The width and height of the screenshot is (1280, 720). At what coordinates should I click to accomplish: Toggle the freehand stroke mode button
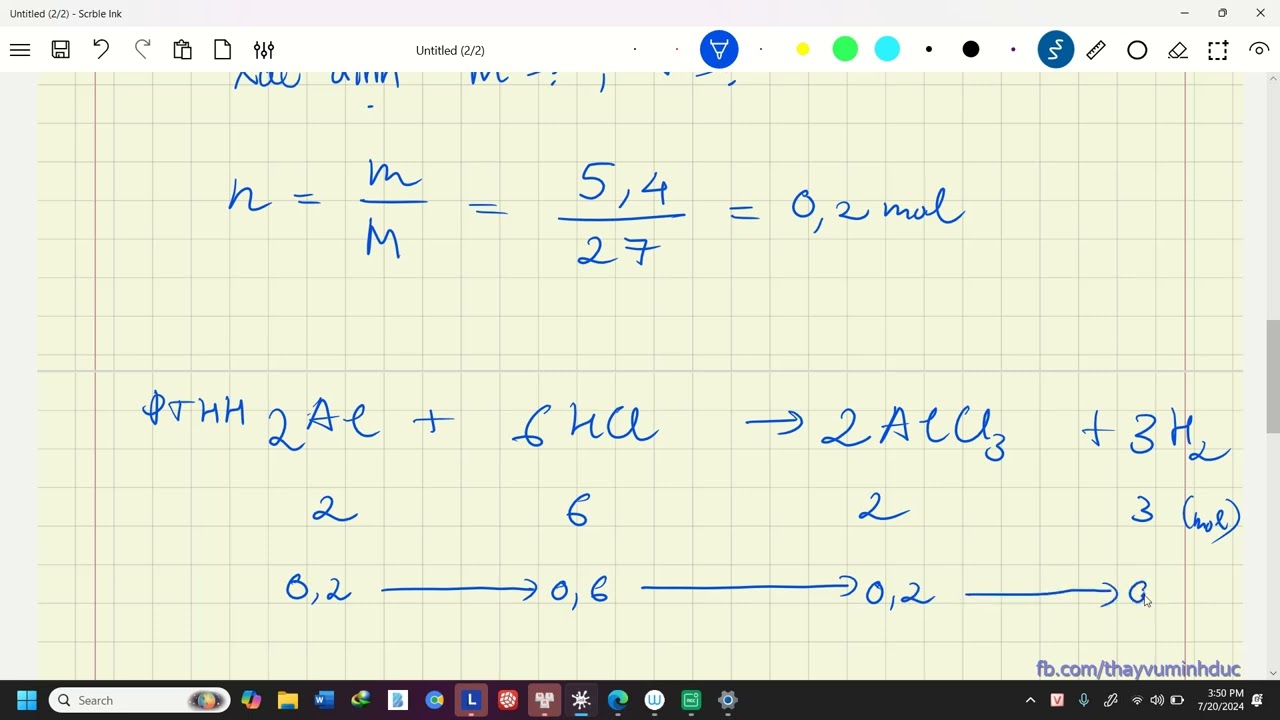[1055, 49]
